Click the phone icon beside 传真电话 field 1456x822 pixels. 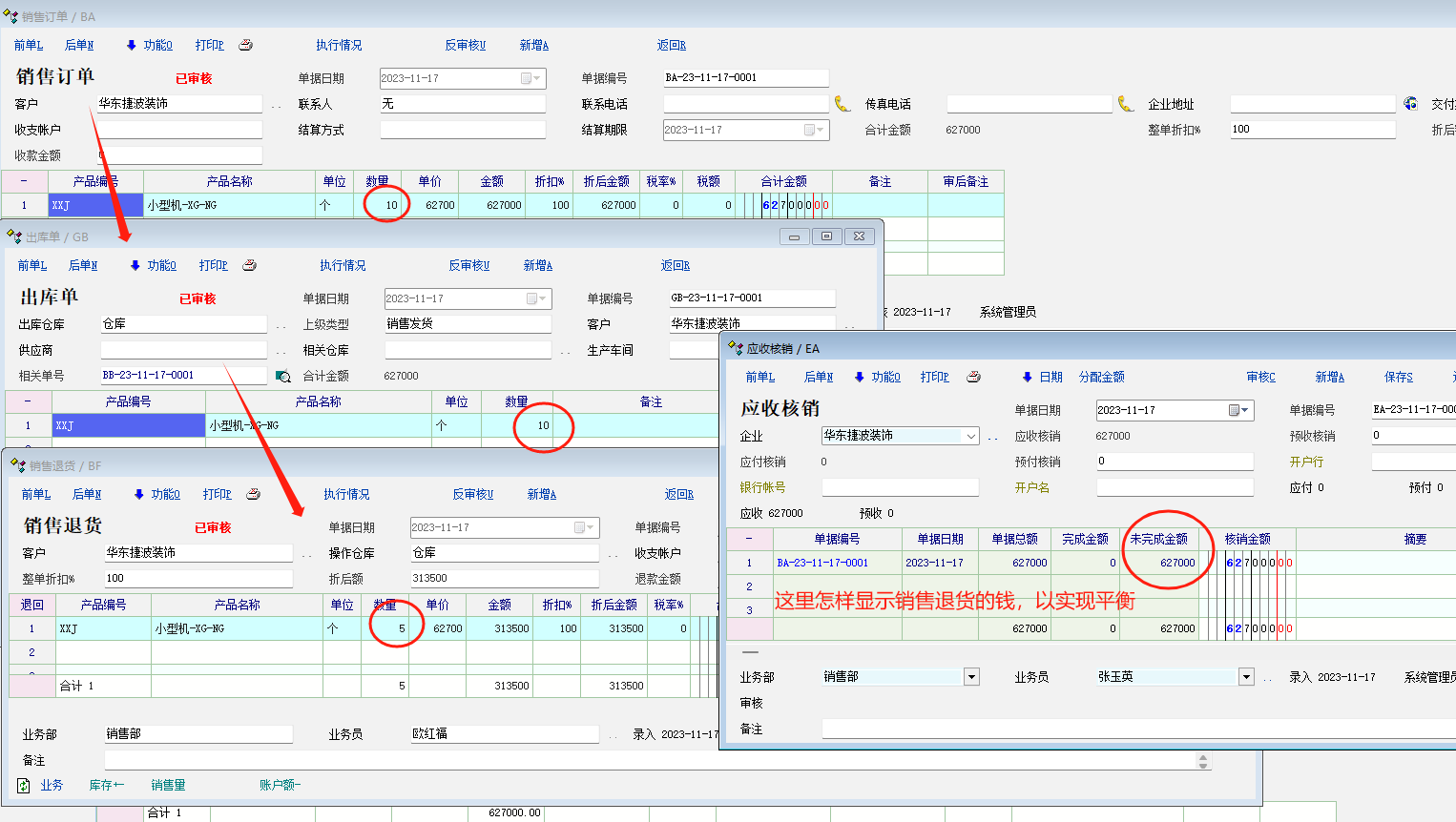click(1125, 104)
